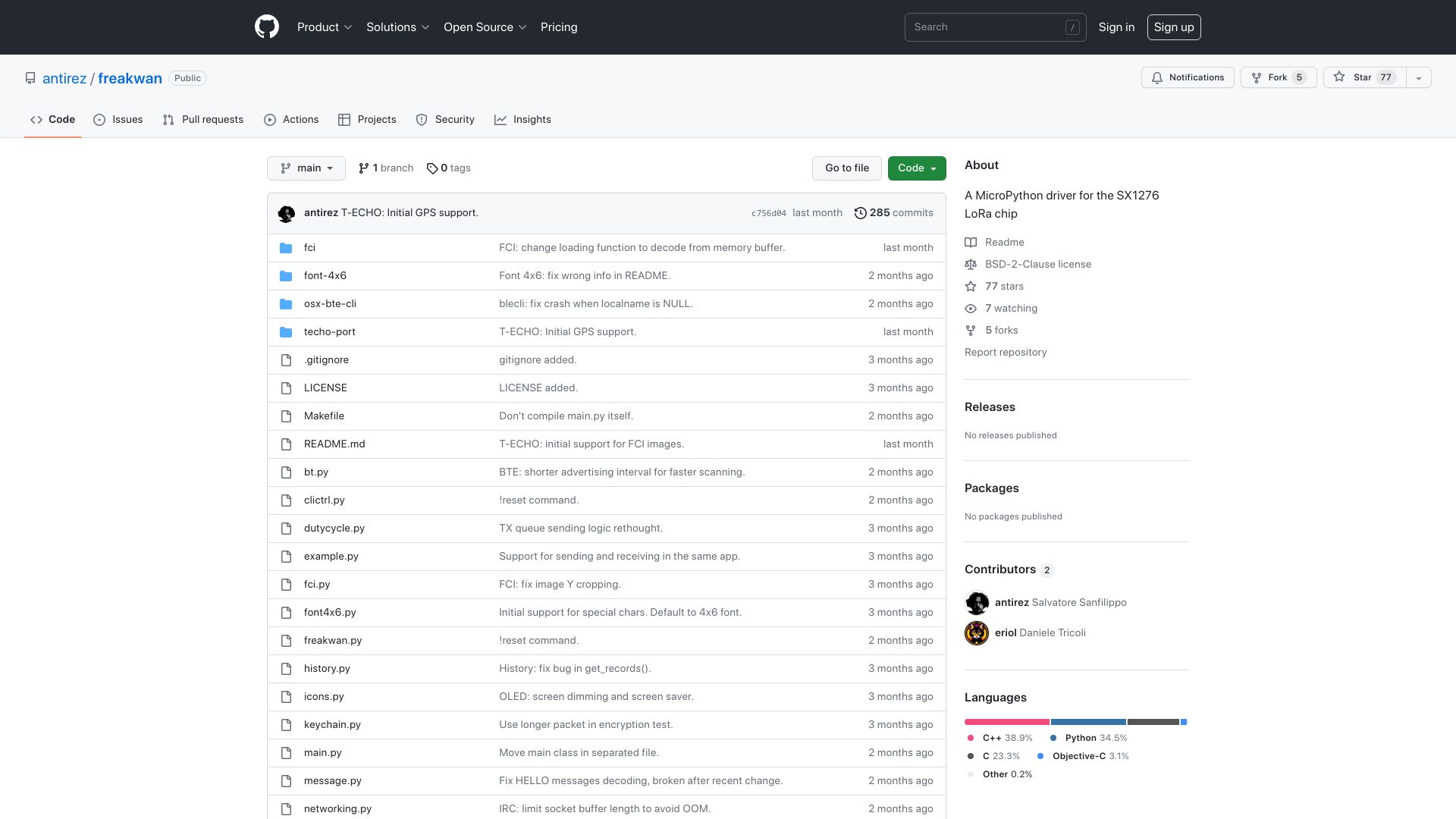Click the branch icon next to 1 branch
The width and height of the screenshot is (1456, 819).
pyautogui.click(x=364, y=168)
